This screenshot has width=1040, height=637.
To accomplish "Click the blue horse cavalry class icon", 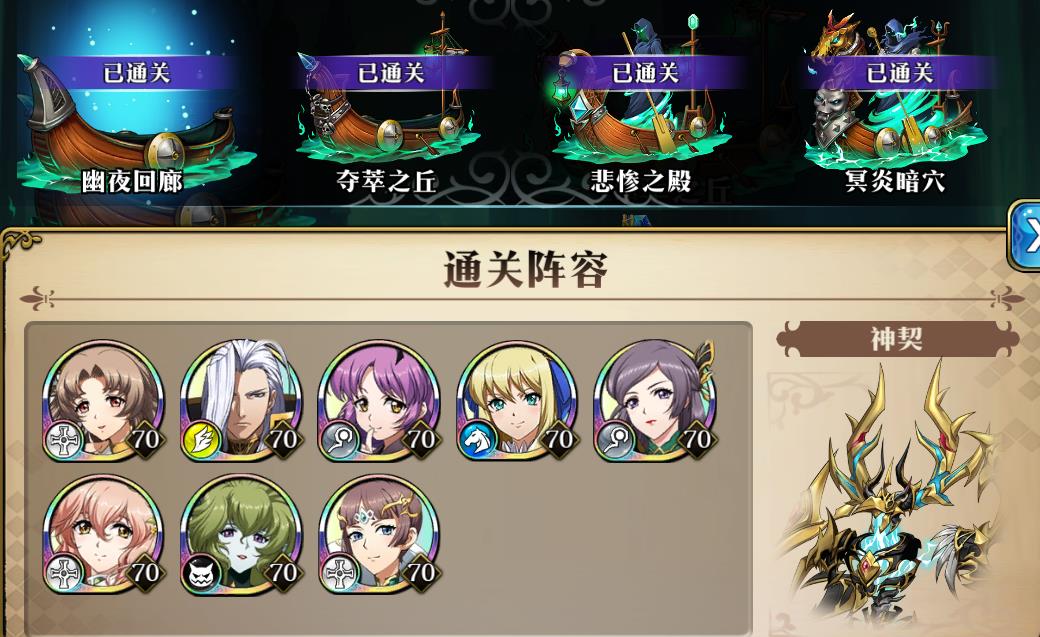I will (476, 441).
